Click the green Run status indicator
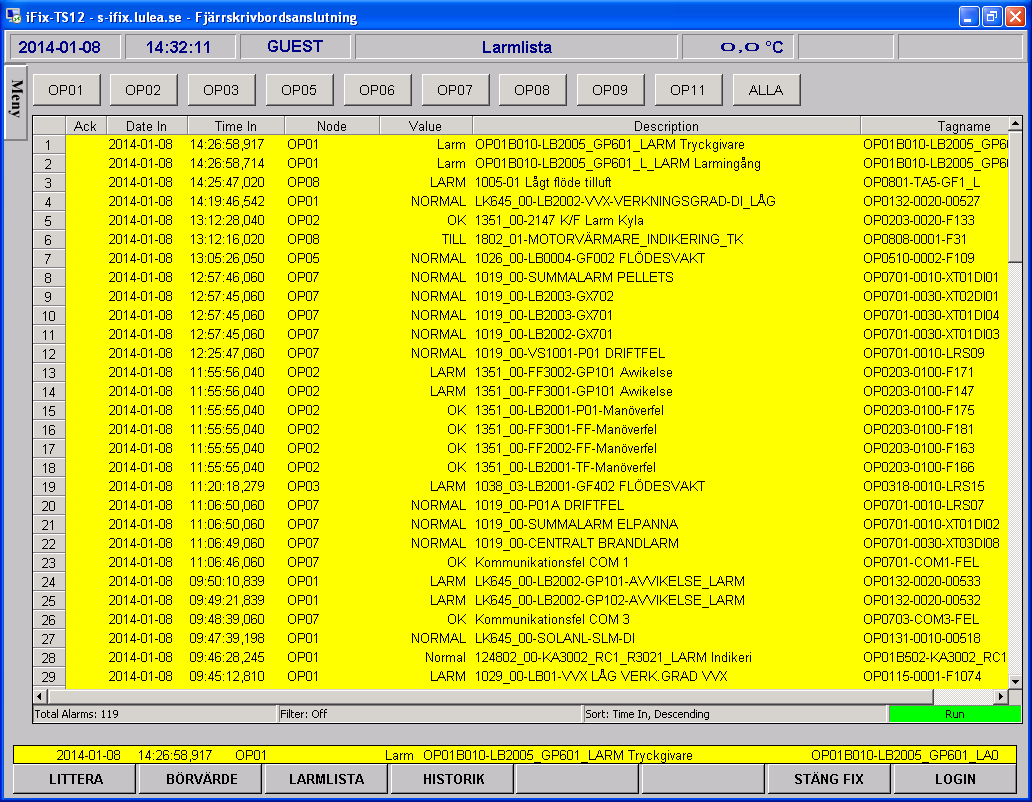Image resolution: width=1032 pixels, height=802 pixels. click(x=954, y=714)
